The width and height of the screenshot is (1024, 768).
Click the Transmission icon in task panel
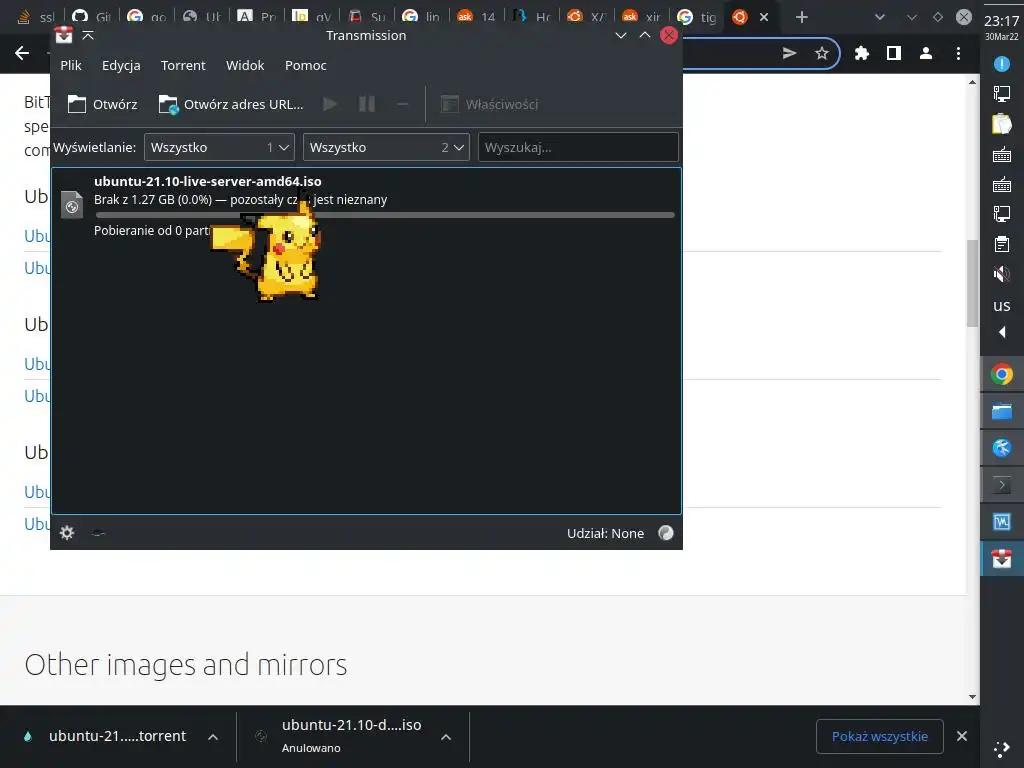click(x=1002, y=559)
